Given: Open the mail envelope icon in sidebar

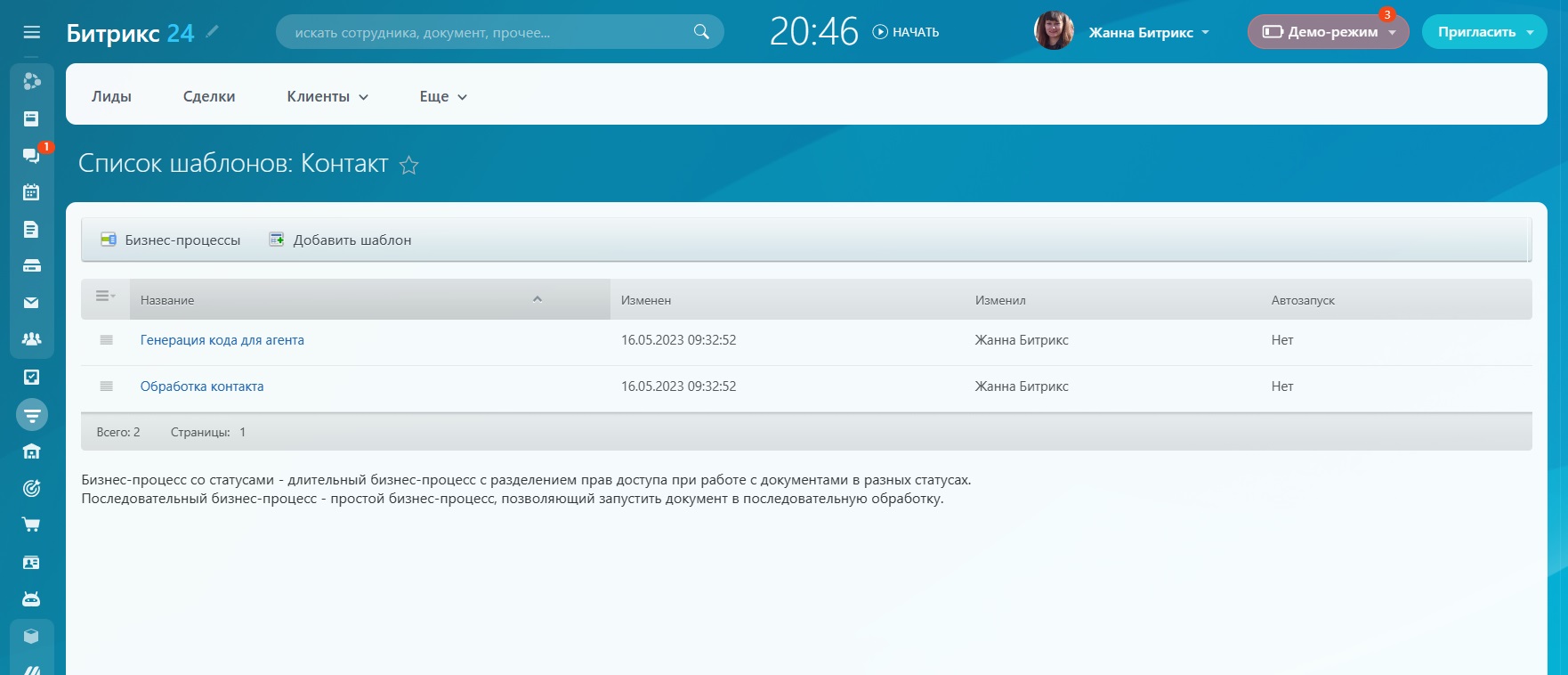Looking at the screenshot, I should pos(31,303).
